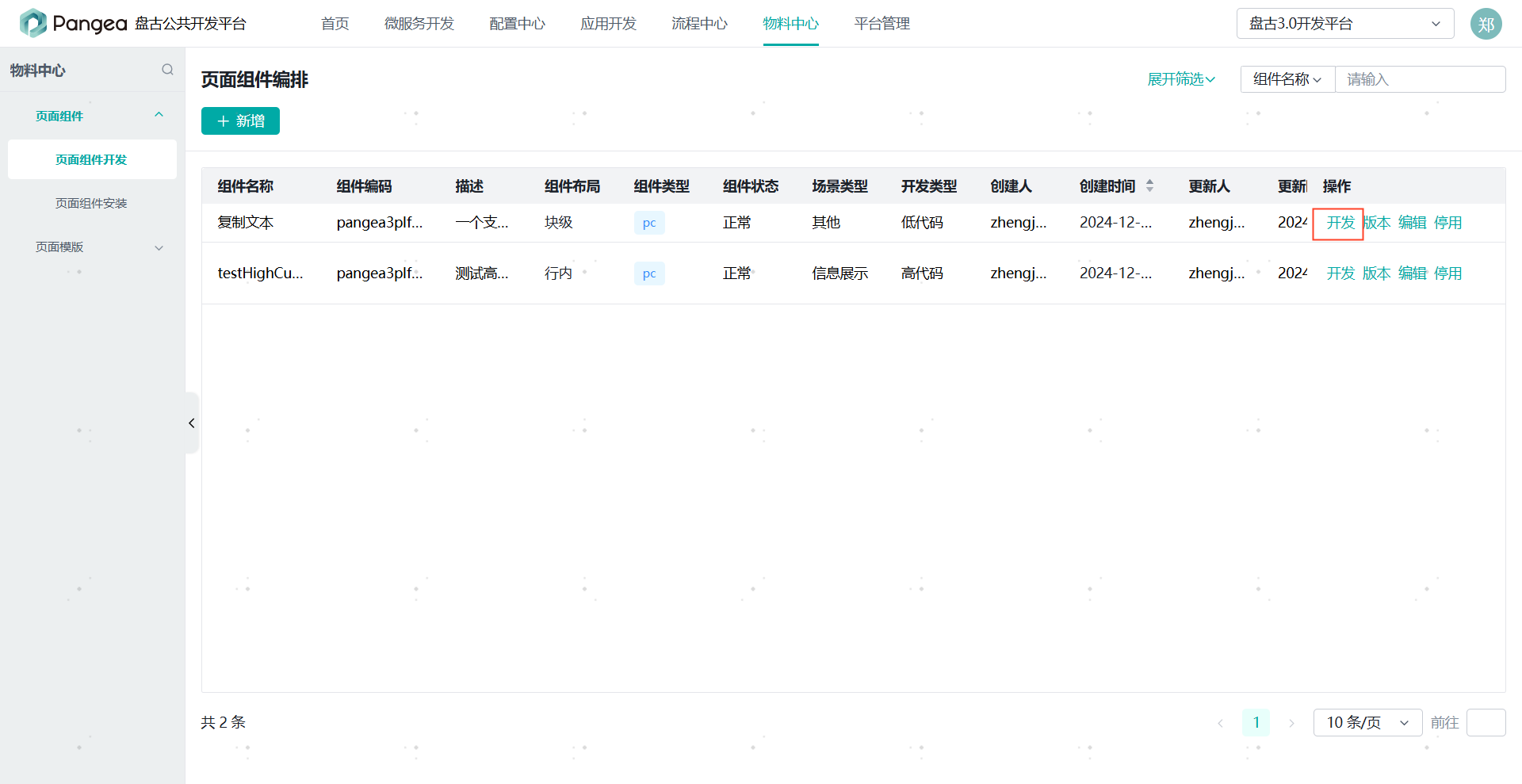
Task: Select page number 1
Action: 1256,723
